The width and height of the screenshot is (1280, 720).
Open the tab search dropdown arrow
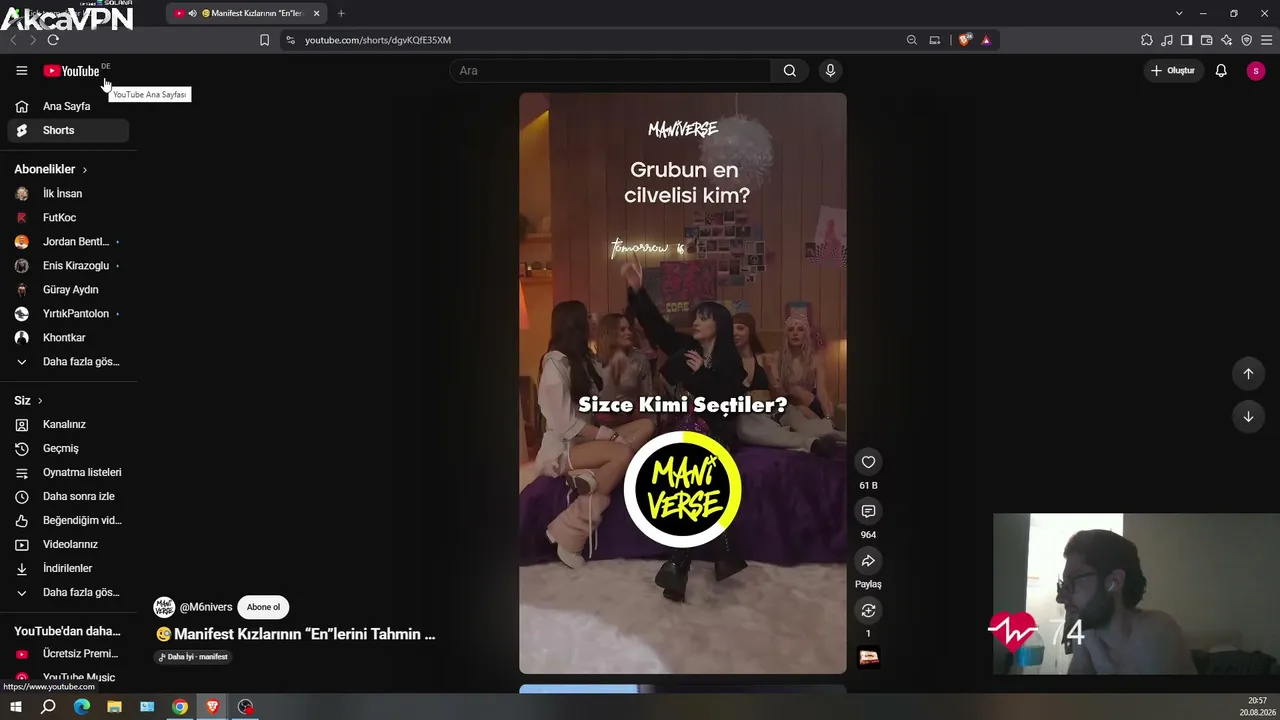[x=1179, y=13]
